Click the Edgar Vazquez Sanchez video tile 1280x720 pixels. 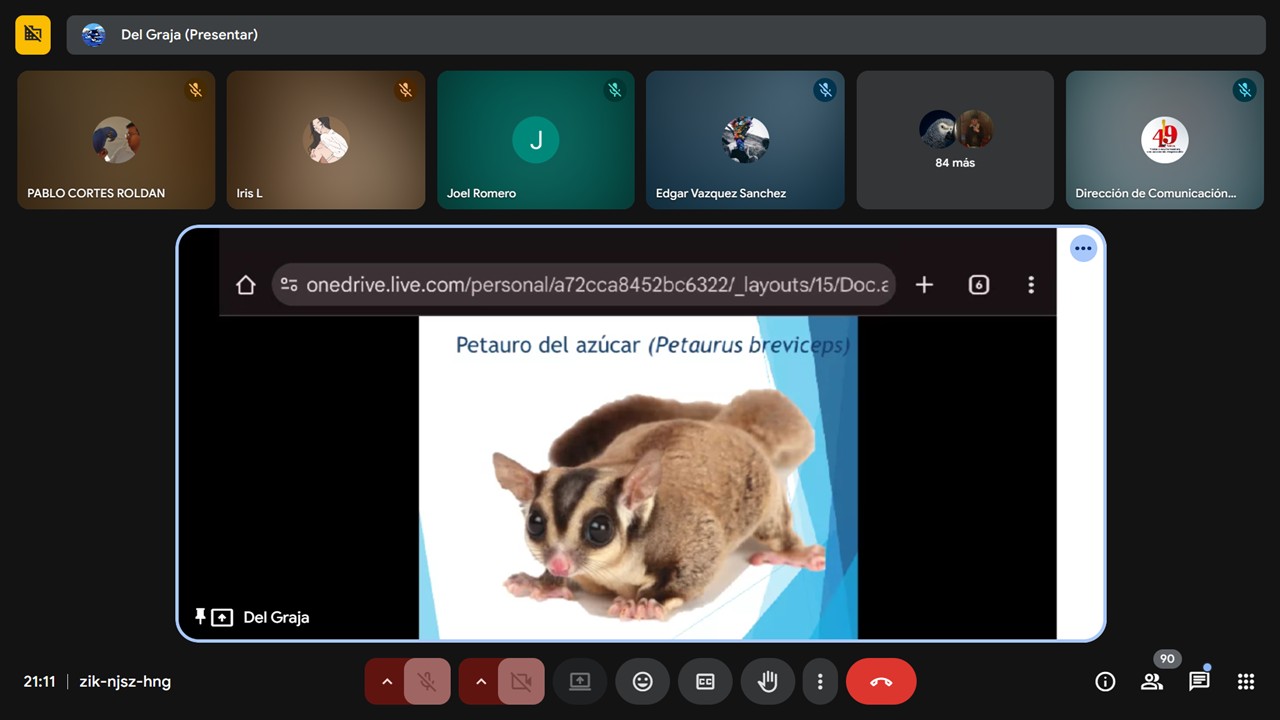pyautogui.click(x=745, y=140)
